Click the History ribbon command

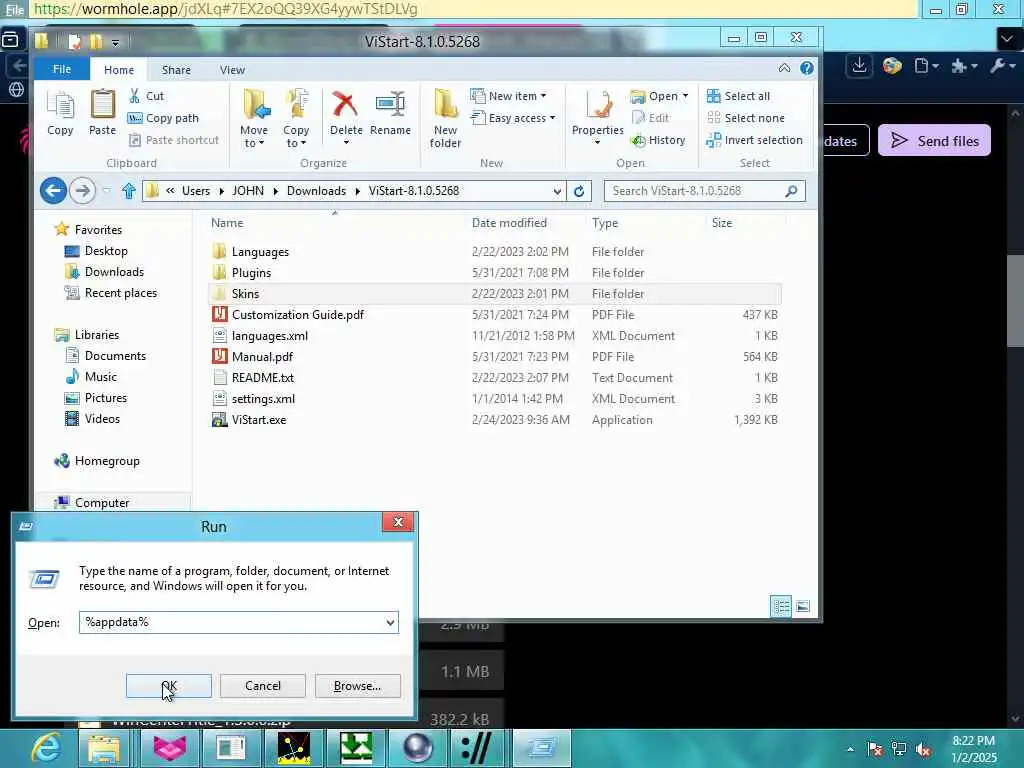coord(658,140)
